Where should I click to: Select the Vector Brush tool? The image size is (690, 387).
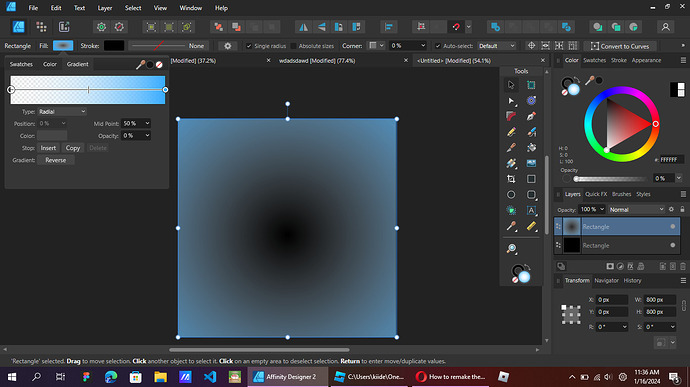tap(531, 132)
